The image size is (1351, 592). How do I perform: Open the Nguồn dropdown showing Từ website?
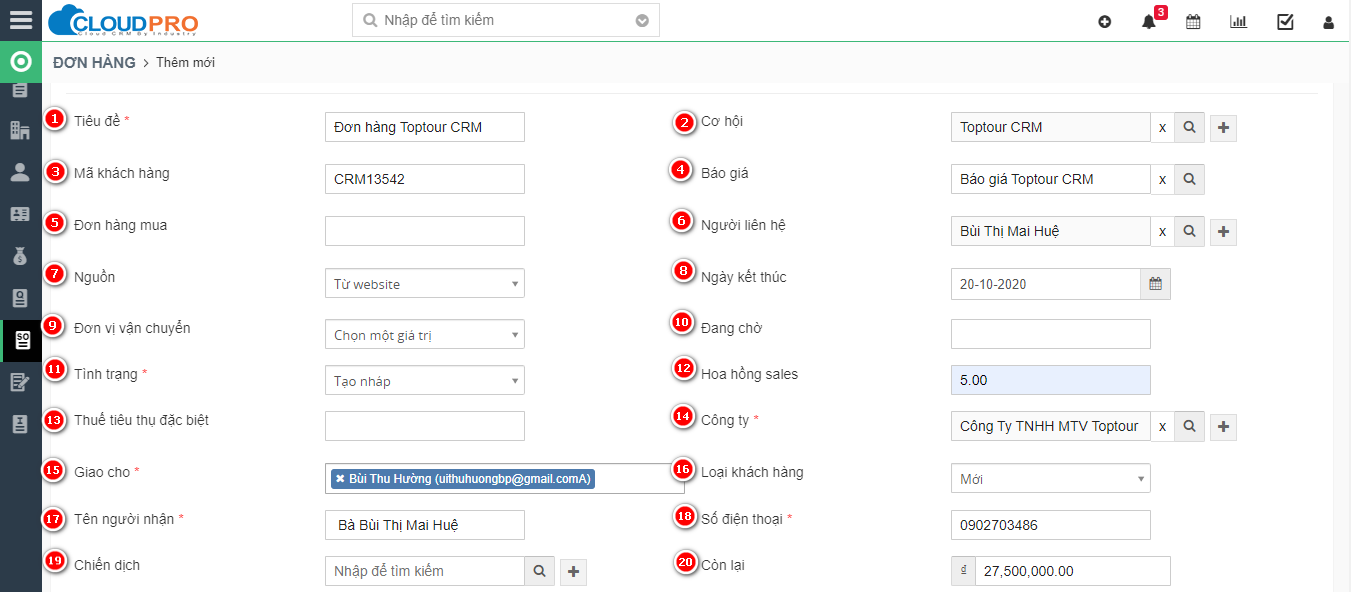[425, 284]
